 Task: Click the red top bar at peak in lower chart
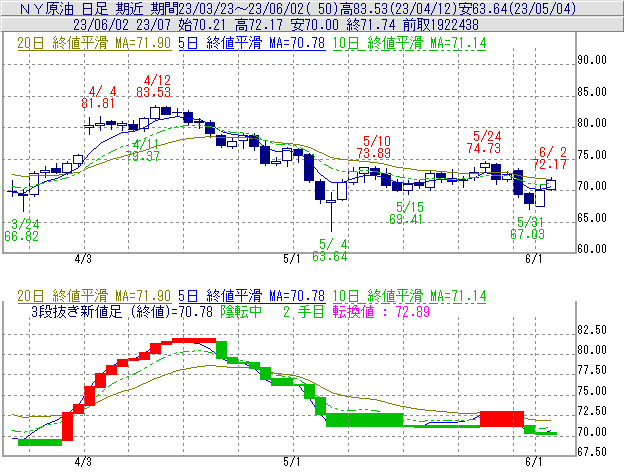click(x=194, y=341)
